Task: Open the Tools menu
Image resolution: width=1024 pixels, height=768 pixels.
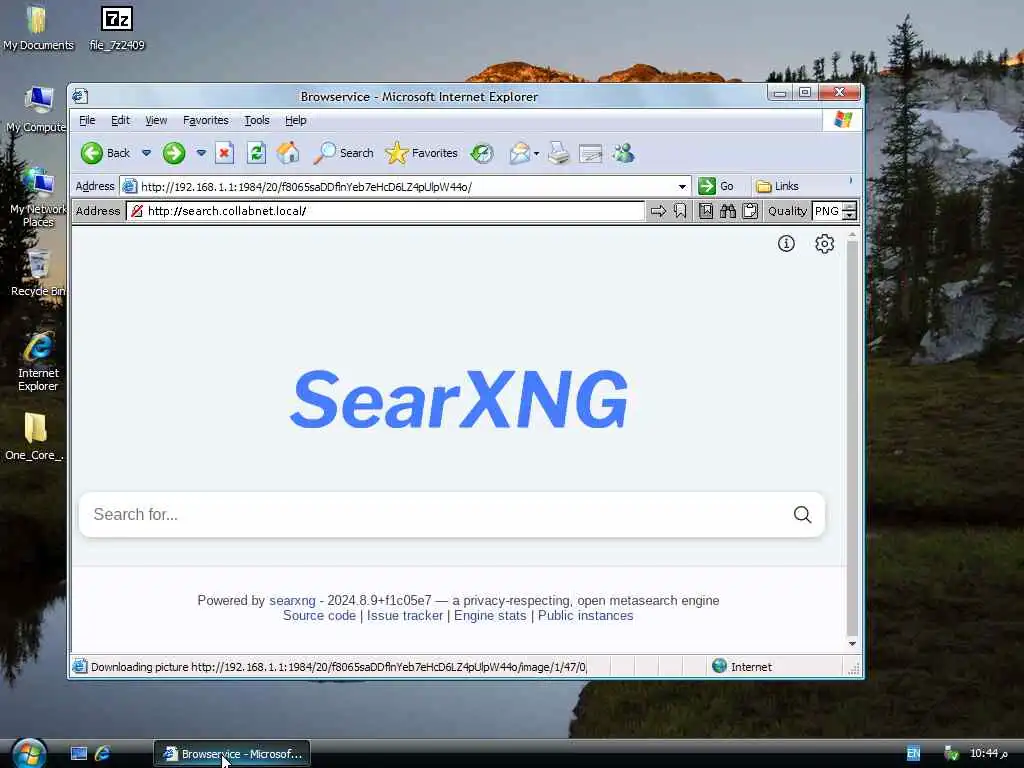Action: pos(257,120)
